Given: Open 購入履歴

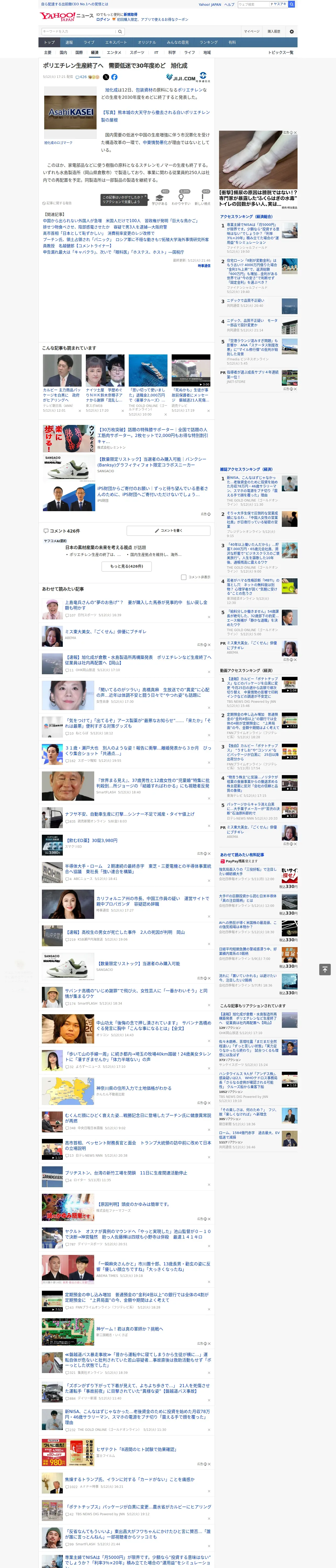Looking at the screenshot, I should click(274, 32).
